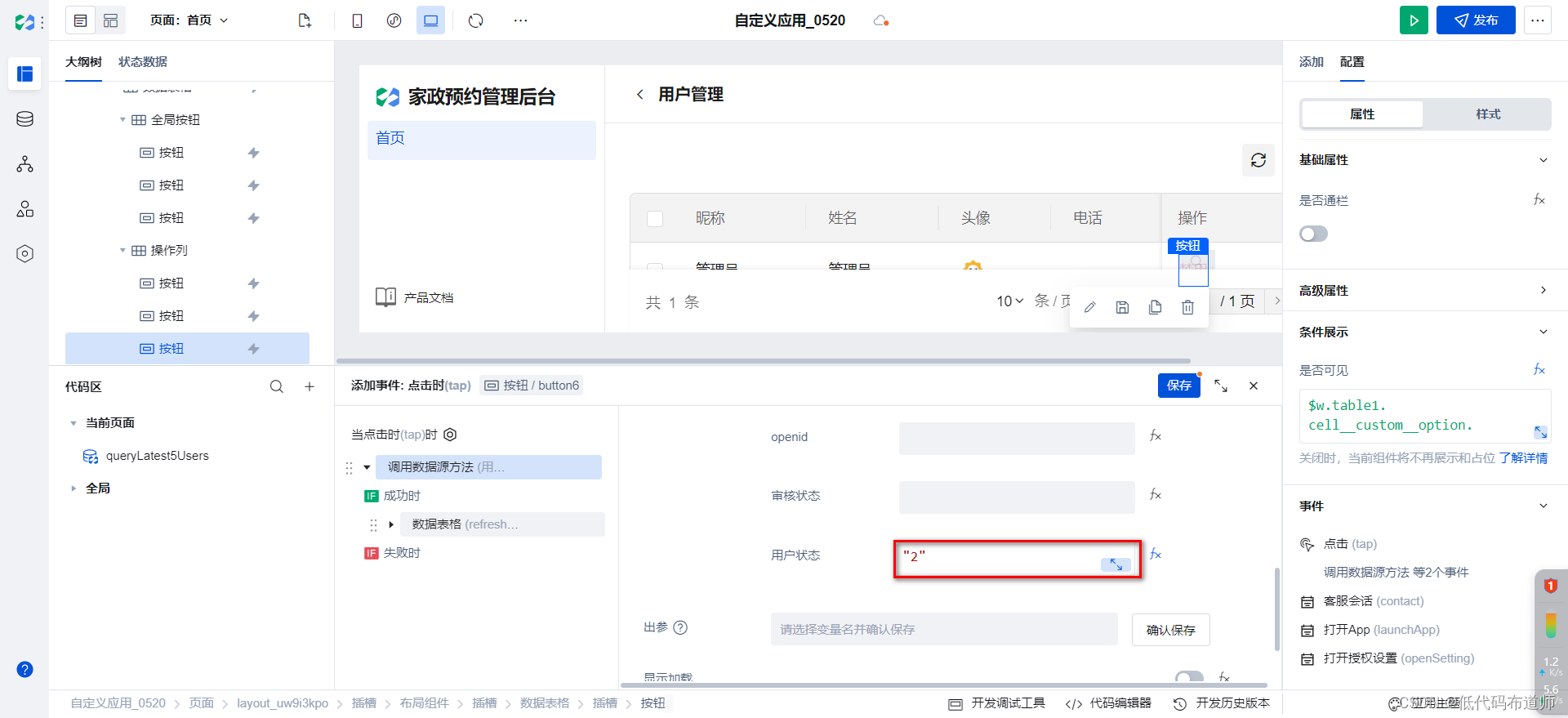Viewport: 1568px width, 718px height.
Task: Click the 保存 button in event panel
Action: [1179, 386]
